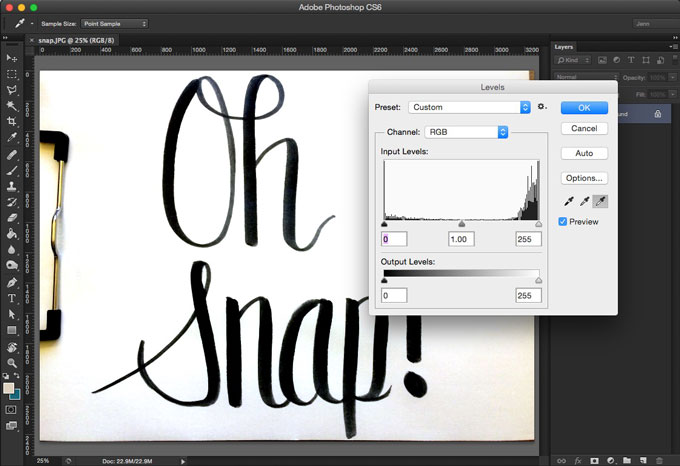Select the Polygonal Lasso tool
Viewport: 680px width, 466px height.
(x=12, y=90)
